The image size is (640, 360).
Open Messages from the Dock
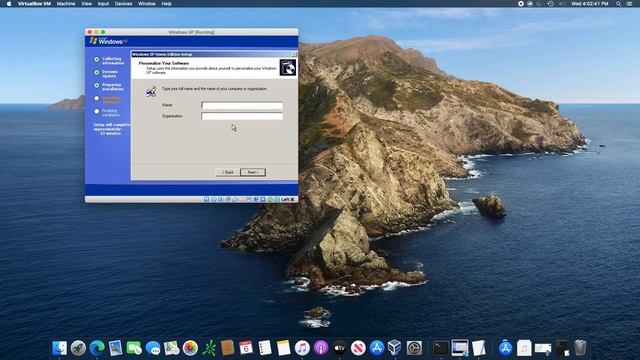click(153, 348)
